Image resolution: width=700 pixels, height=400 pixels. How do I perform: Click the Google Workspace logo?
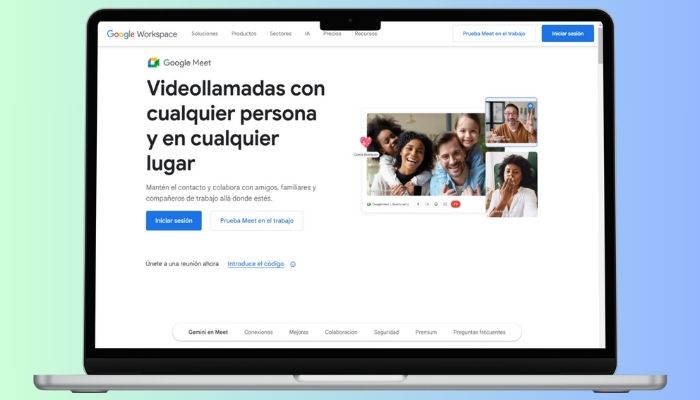(x=142, y=34)
